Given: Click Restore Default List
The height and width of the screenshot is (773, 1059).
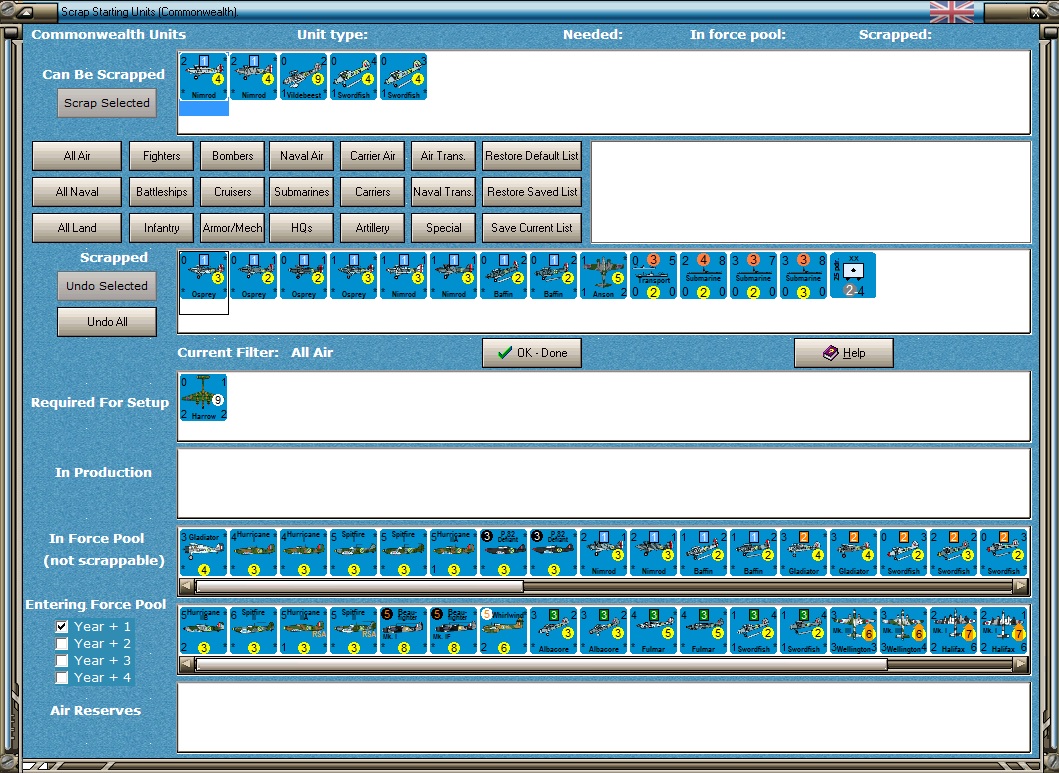Looking at the screenshot, I should click(532, 156).
